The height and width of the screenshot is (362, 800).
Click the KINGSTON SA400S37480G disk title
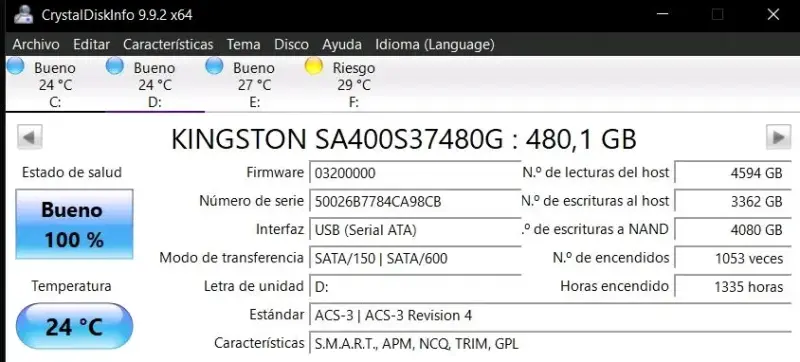coord(404,139)
